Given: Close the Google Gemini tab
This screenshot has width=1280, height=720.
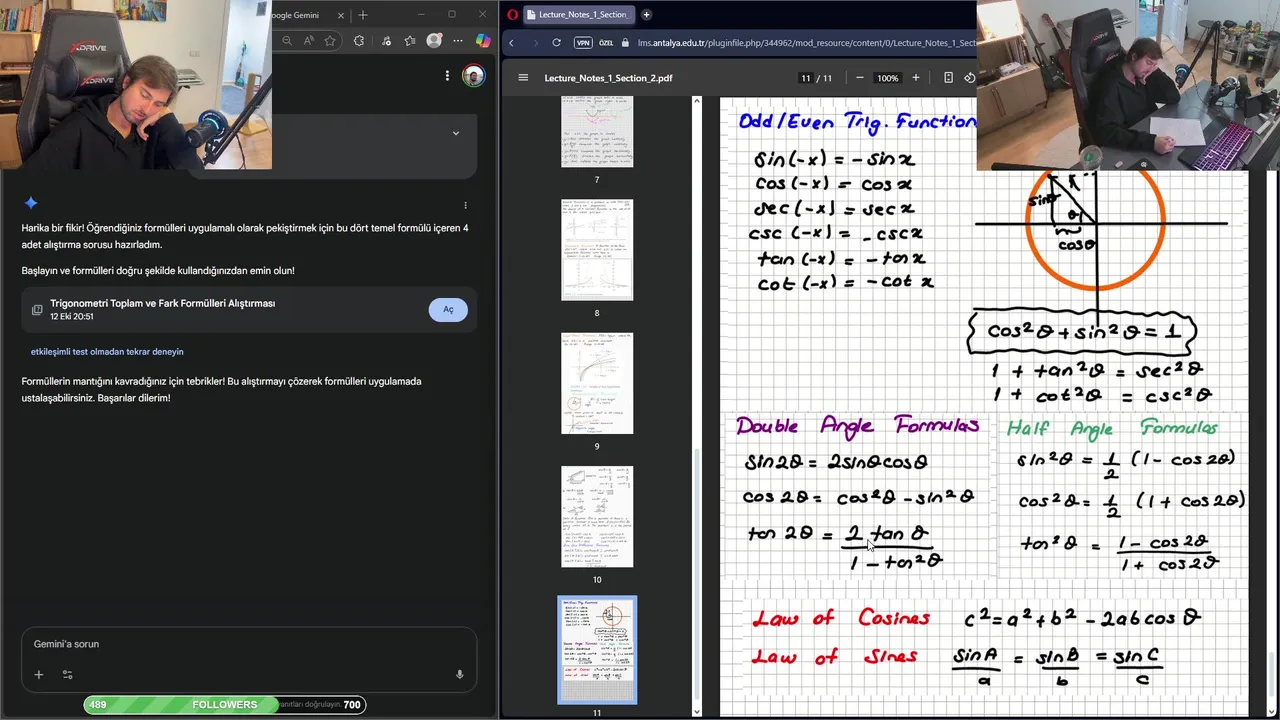Looking at the screenshot, I should point(341,15).
